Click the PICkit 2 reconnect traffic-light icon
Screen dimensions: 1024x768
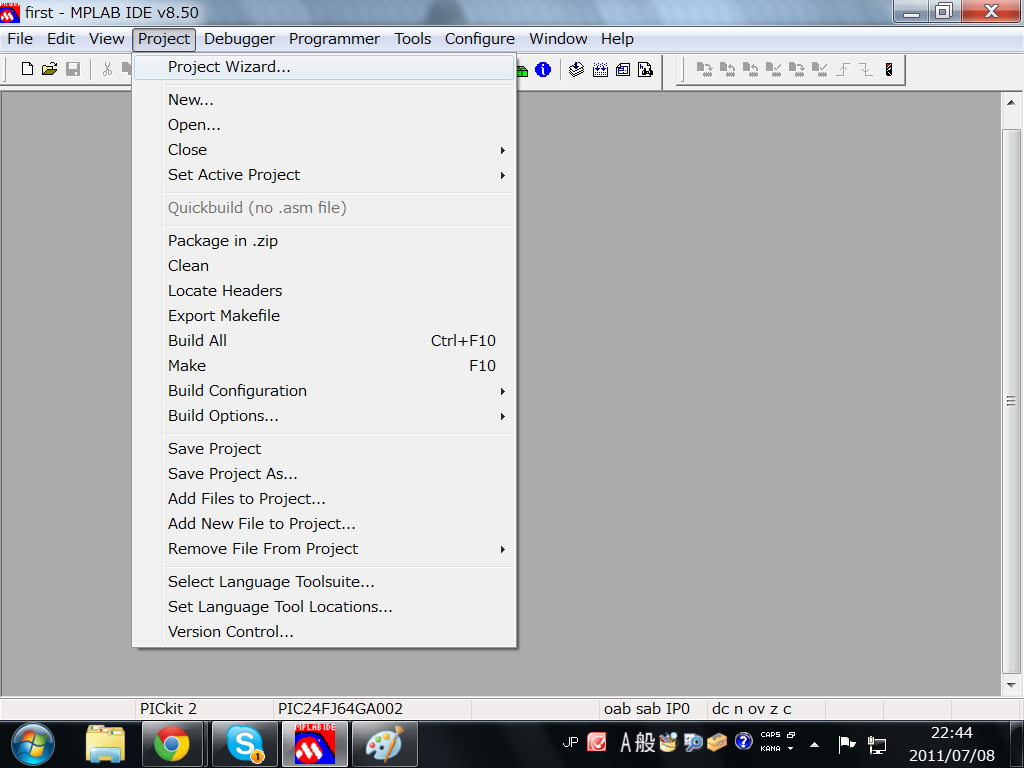click(889, 69)
